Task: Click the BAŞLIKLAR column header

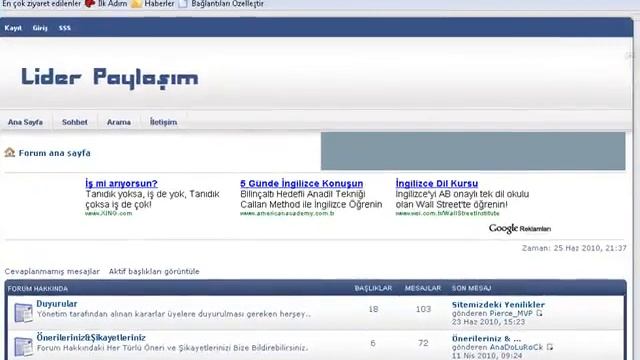Action: pos(373,288)
